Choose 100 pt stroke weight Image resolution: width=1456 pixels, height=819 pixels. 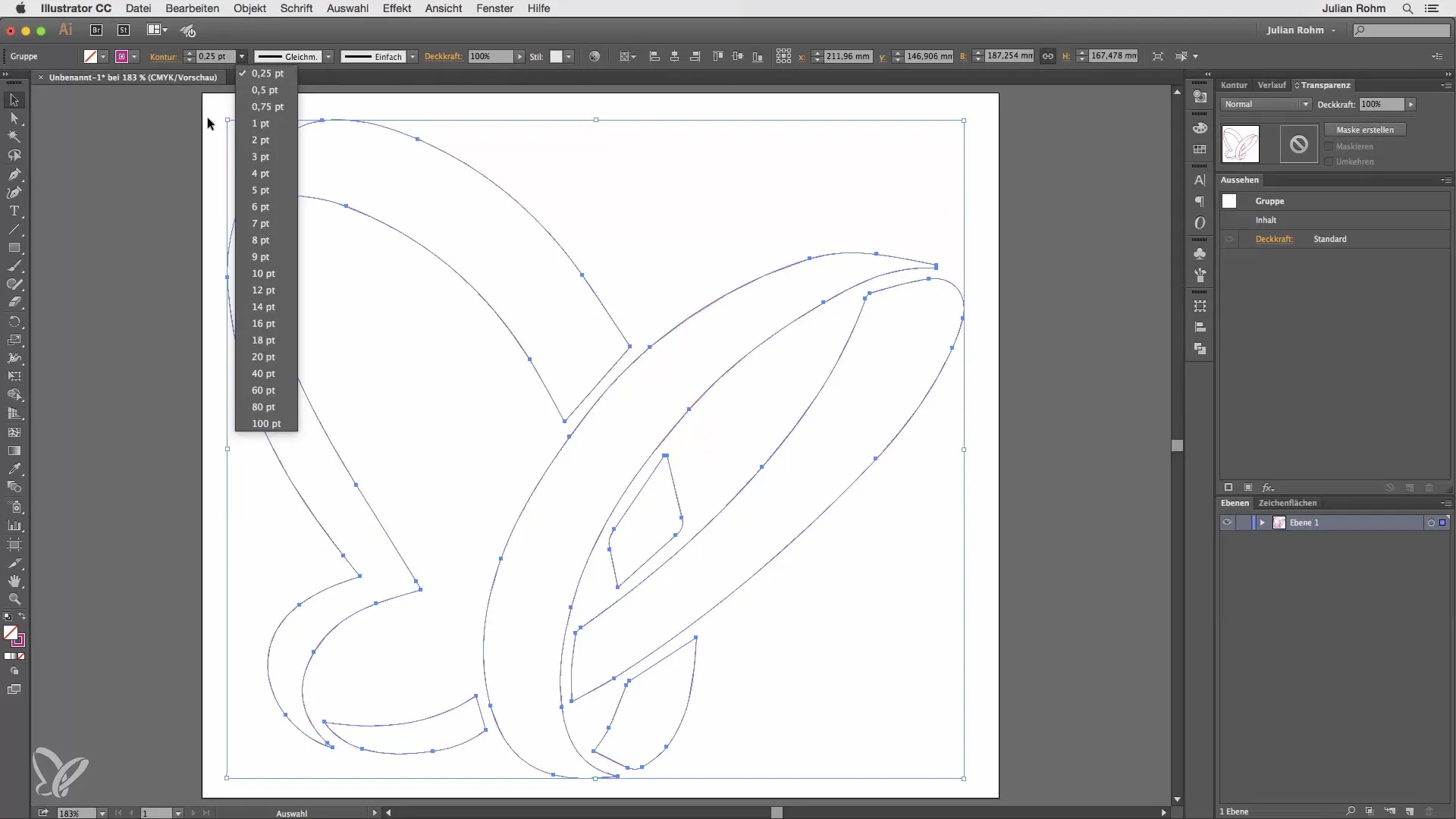pos(266,424)
